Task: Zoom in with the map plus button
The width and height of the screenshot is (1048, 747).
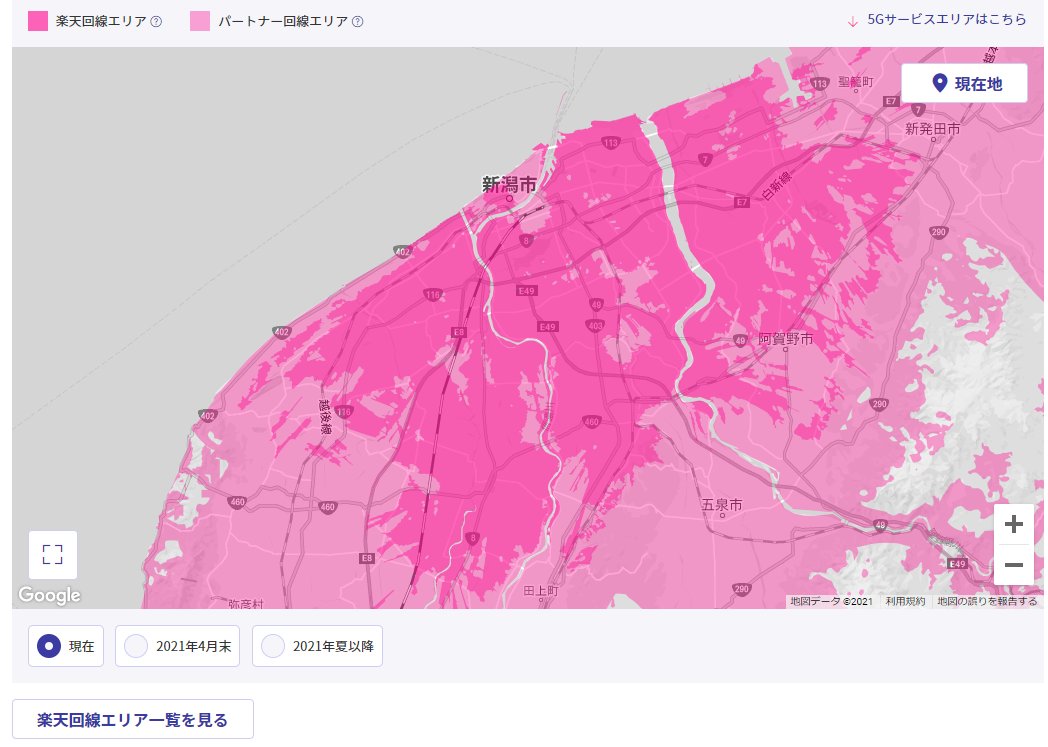Action: pyautogui.click(x=1013, y=524)
